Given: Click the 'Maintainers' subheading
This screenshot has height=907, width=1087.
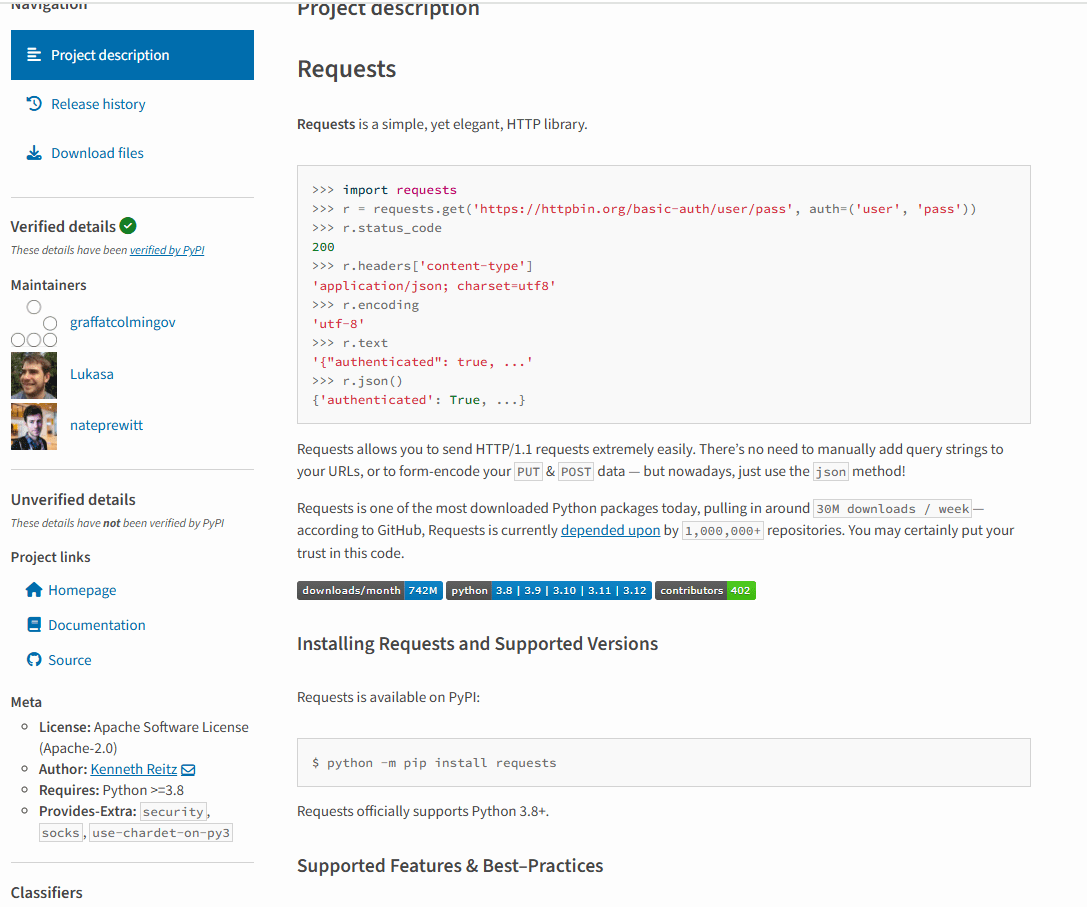Looking at the screenshot, I should (49, 285).
